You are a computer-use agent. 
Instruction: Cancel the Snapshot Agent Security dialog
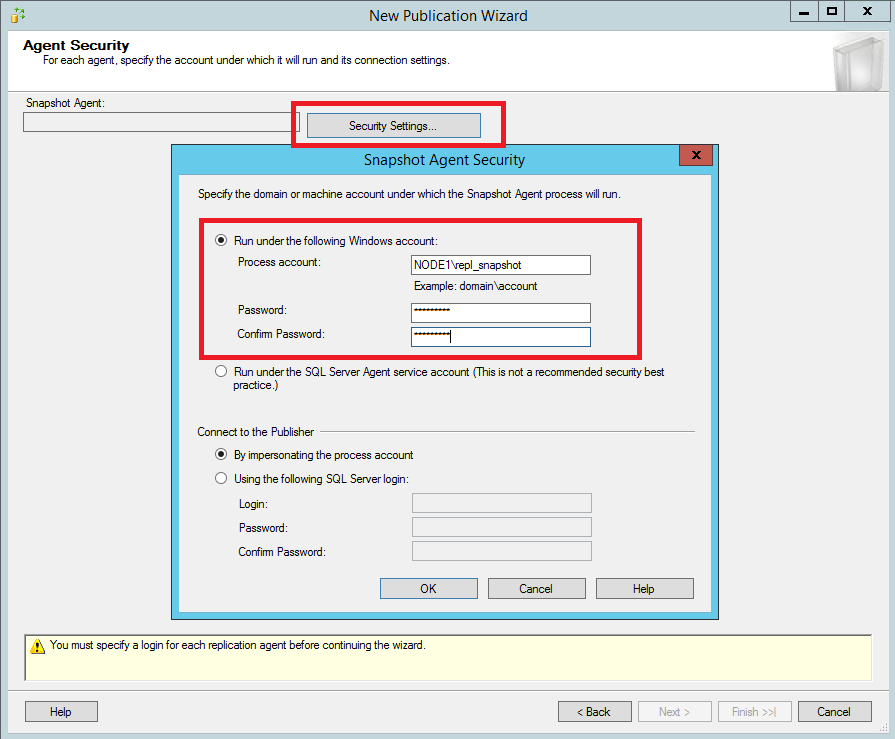(x=536, y=588)
